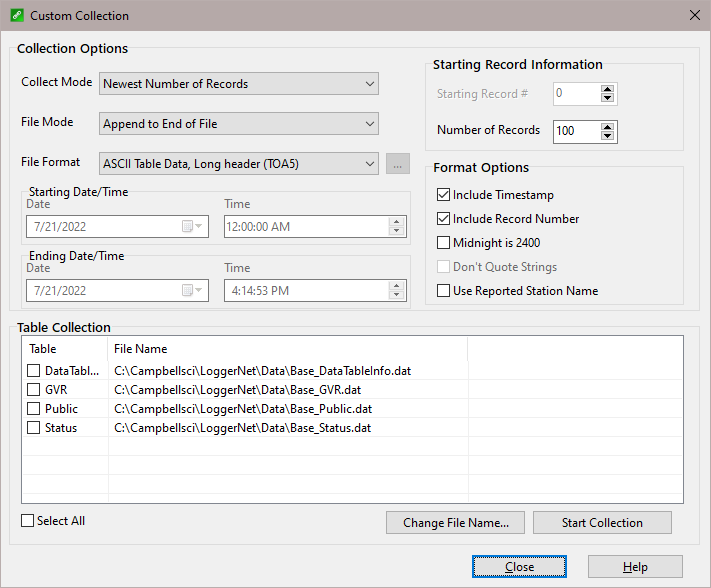This screenshot has width=711, height=588.
Task: Uncheck Include Record Number
Action: [444, 219]
